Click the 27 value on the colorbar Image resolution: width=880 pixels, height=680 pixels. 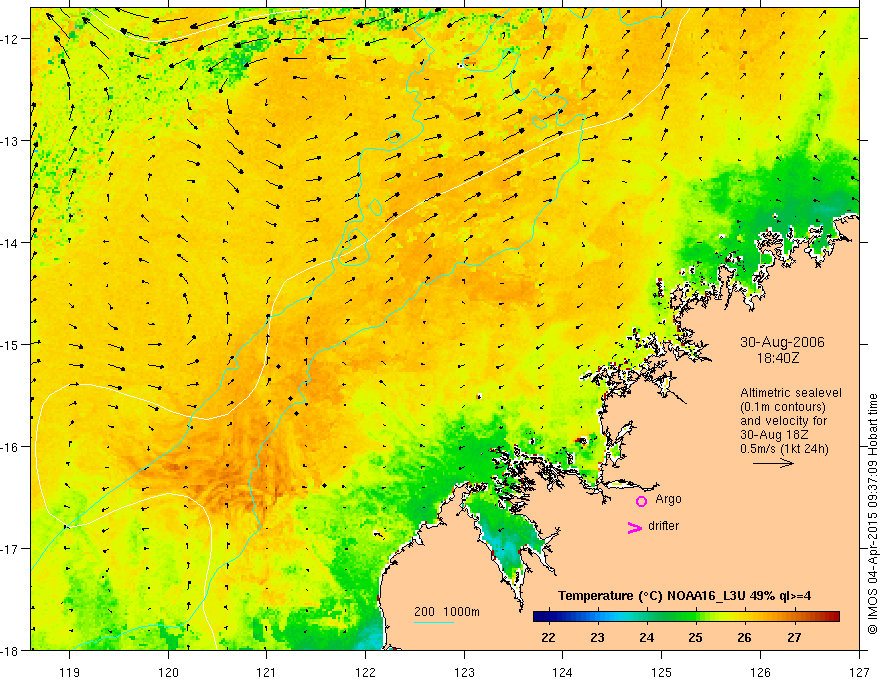tap(794, 638)
